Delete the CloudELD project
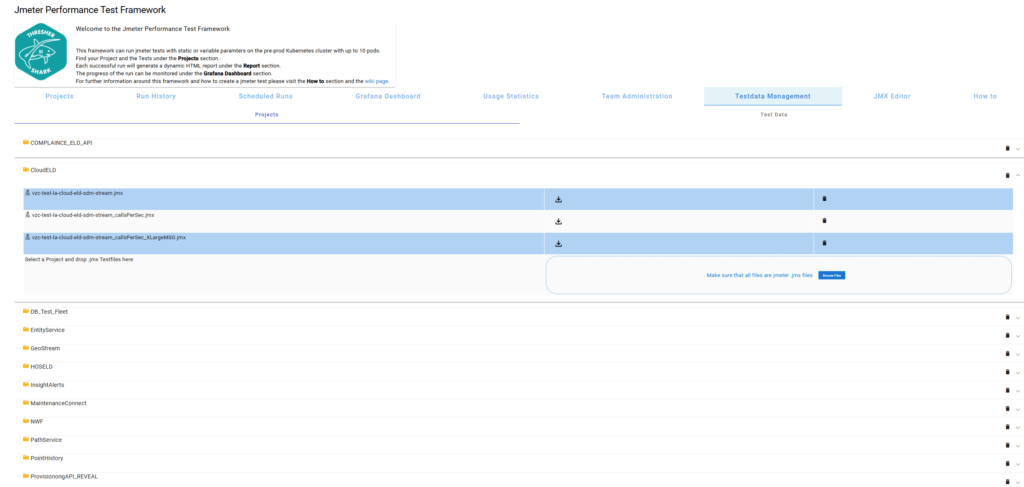 tap(1007, 175)
